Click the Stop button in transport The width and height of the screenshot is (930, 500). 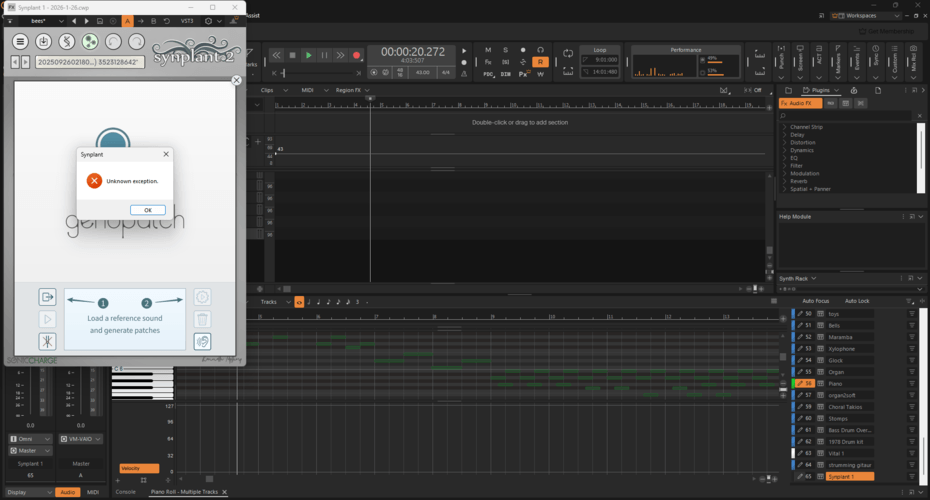click(x=292, y=55)
